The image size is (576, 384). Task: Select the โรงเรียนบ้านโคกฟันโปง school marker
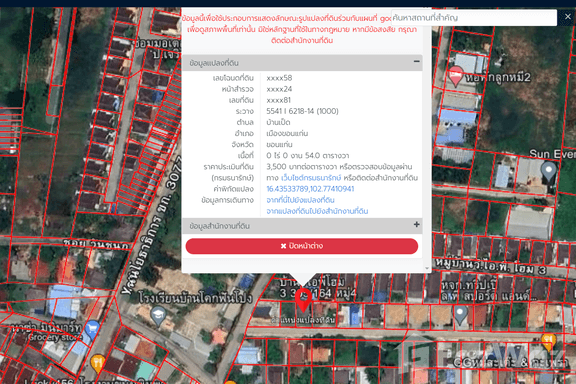(x=158, y=316)
